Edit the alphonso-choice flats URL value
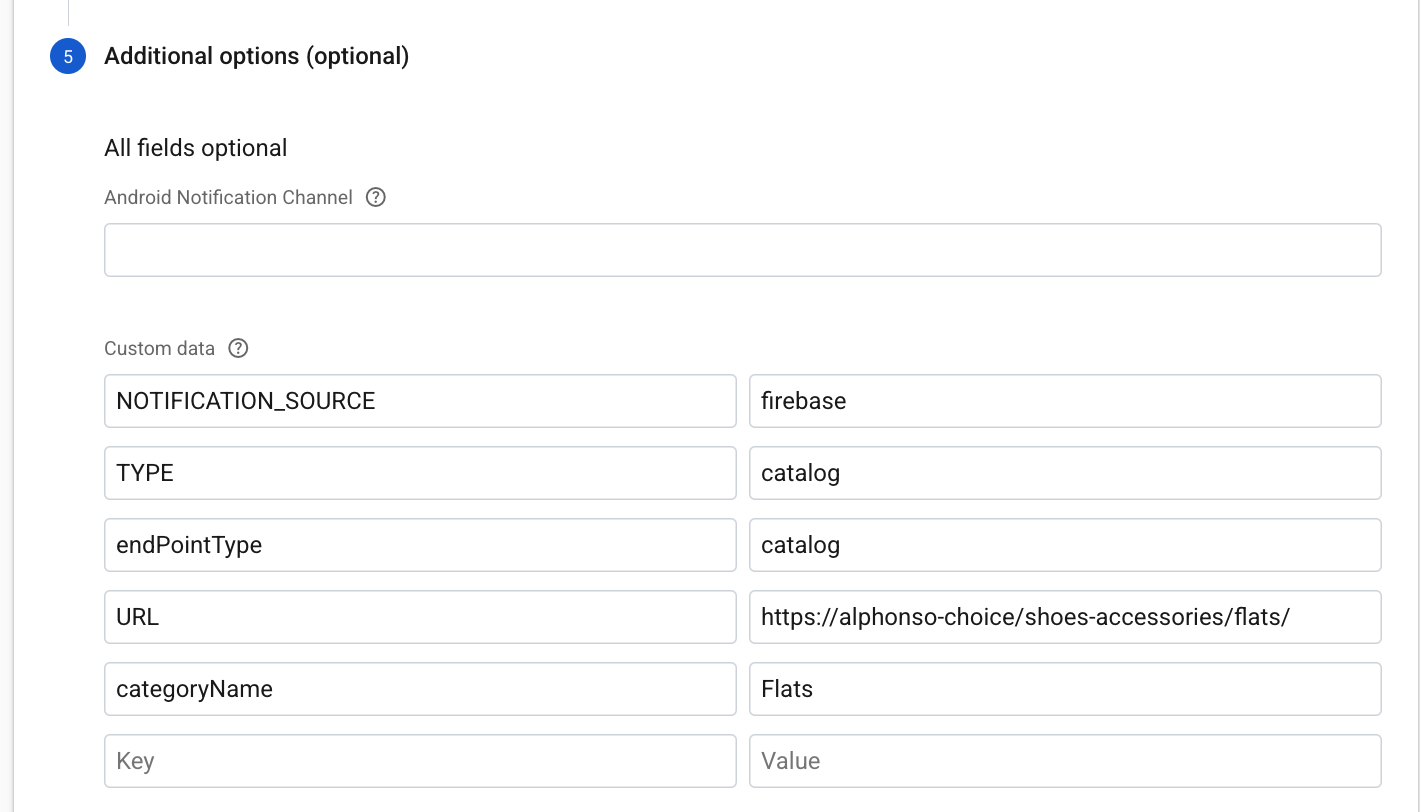This screenshot has width=1420, height=812. tap(1064, 617)
